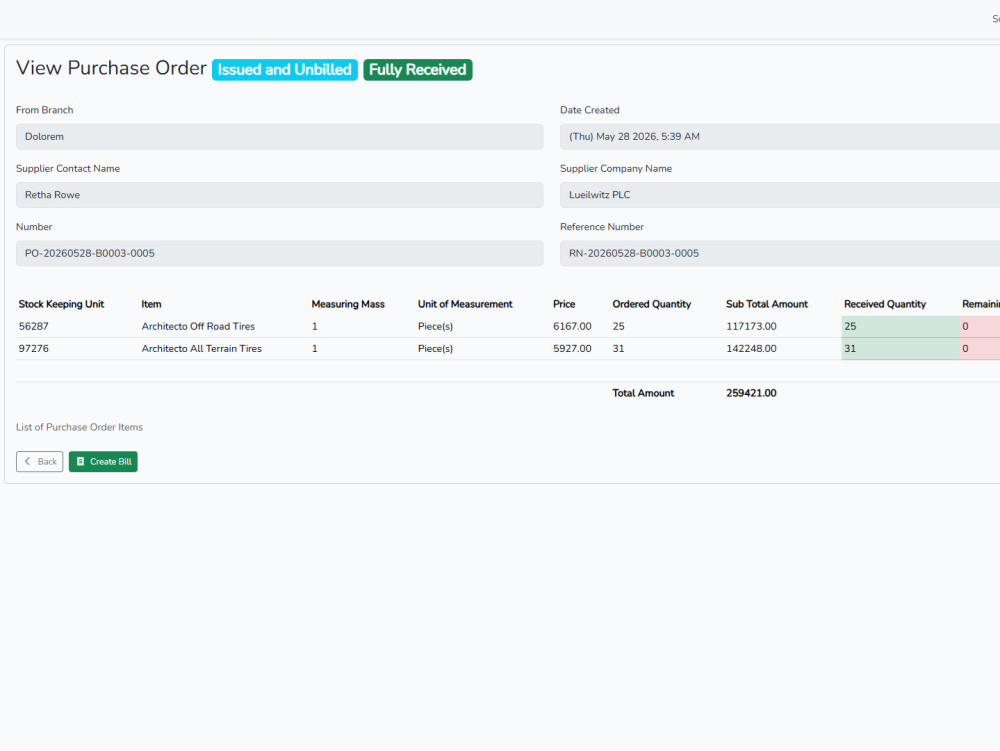This screenshot has width=1000, height=751.
Task: Click the Price column header
Action: pyautogui.click(x=564, y=304)
